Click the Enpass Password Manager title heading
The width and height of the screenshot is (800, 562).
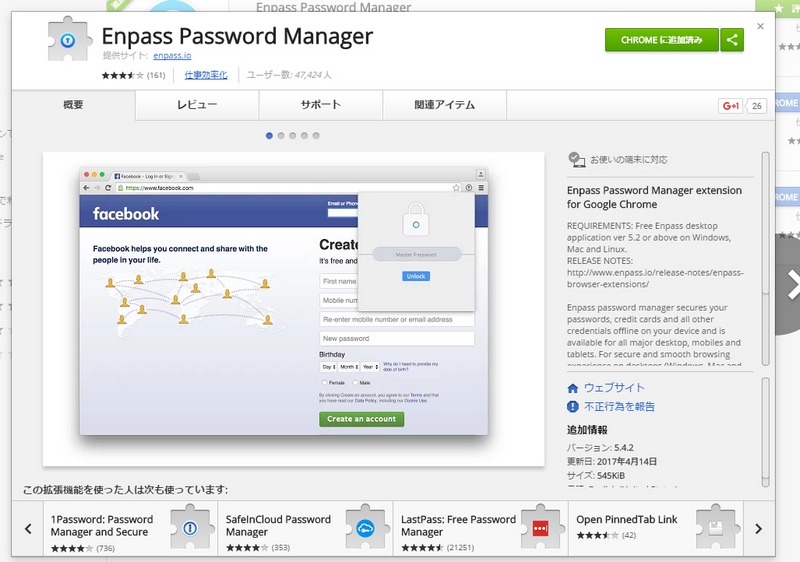tap(237, 36)
